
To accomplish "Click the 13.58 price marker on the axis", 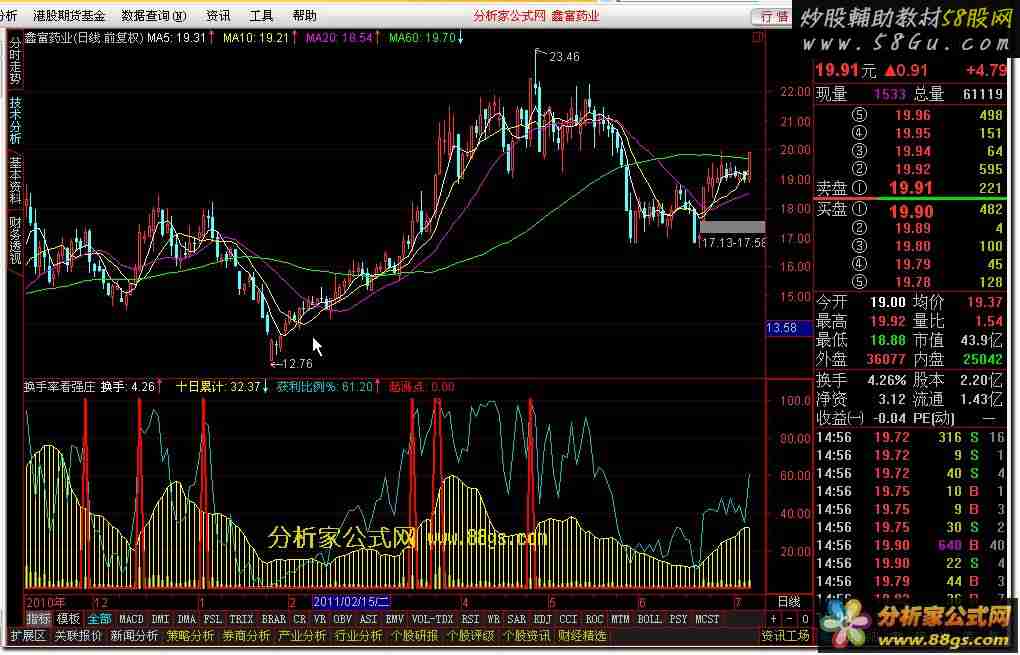I will pyautogui.click(x=788, y=328).
